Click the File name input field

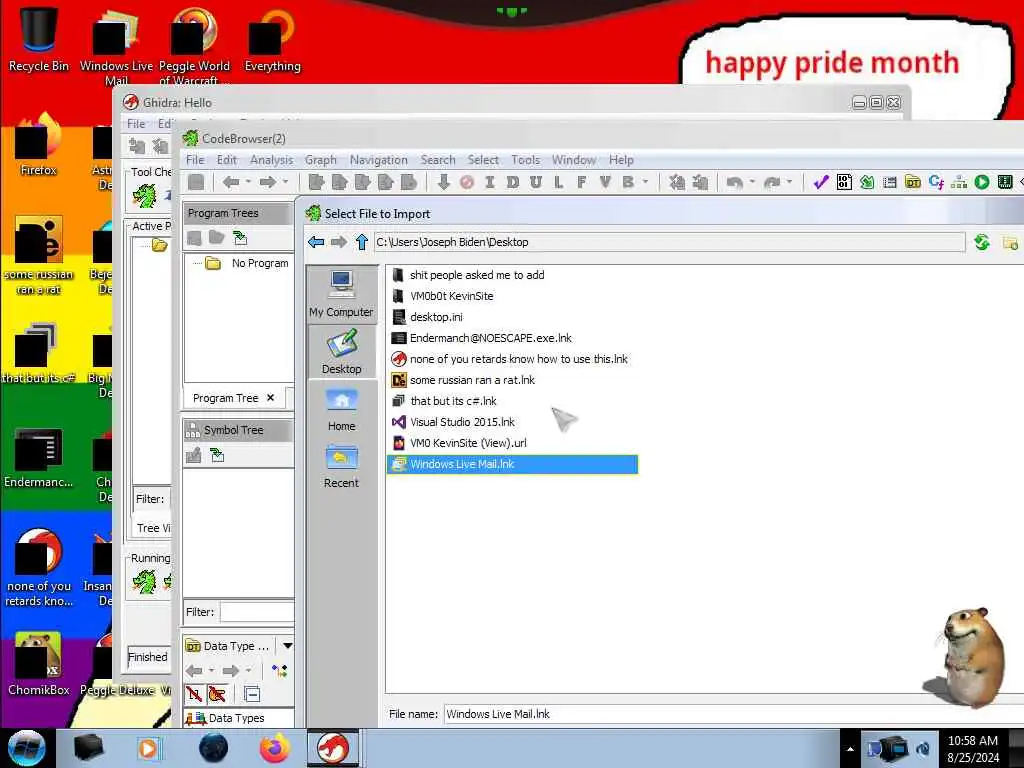coord(733,714)
